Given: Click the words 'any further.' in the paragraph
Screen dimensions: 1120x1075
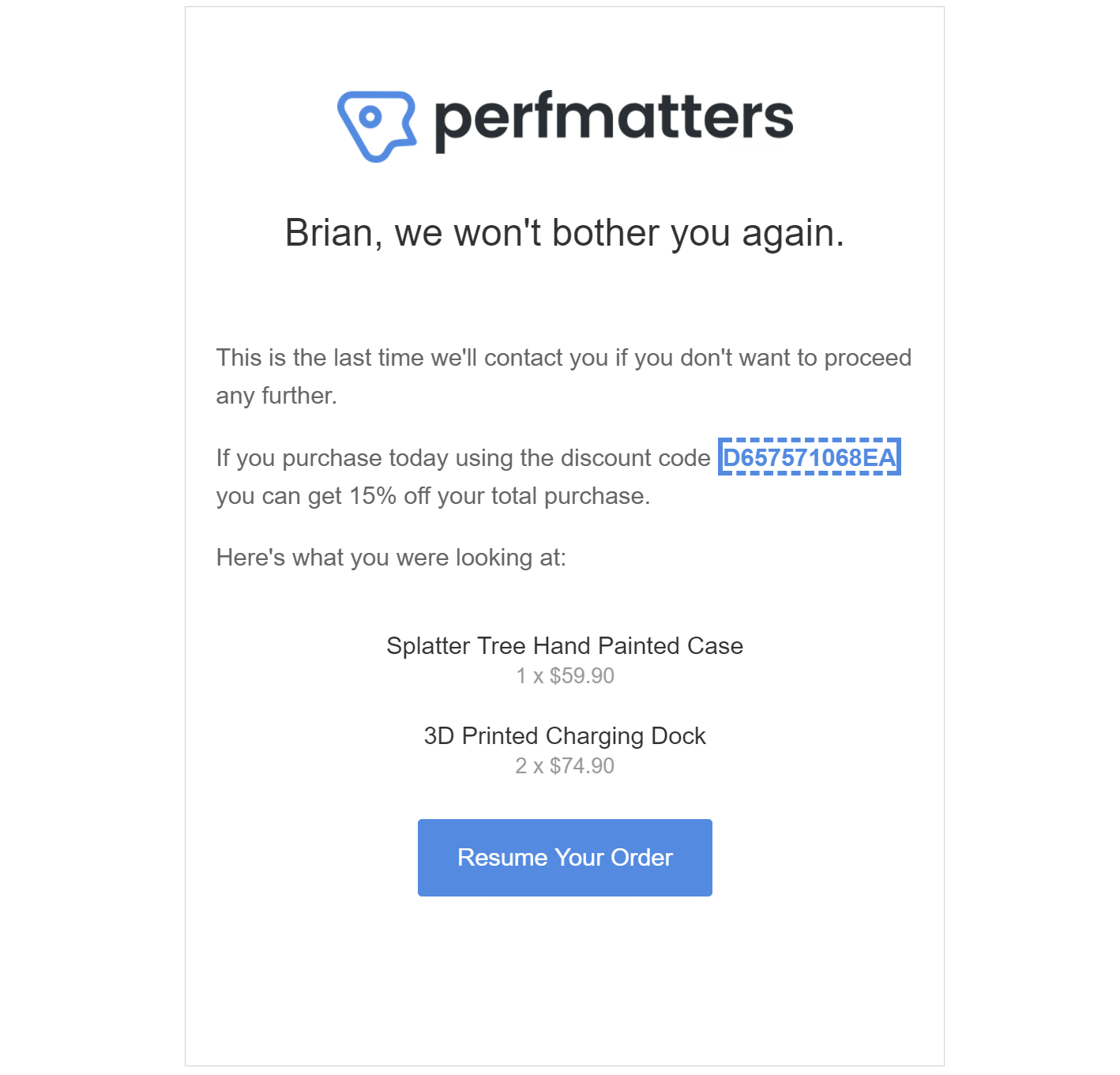Looking at the screenshot, I should tap(276, 396).
